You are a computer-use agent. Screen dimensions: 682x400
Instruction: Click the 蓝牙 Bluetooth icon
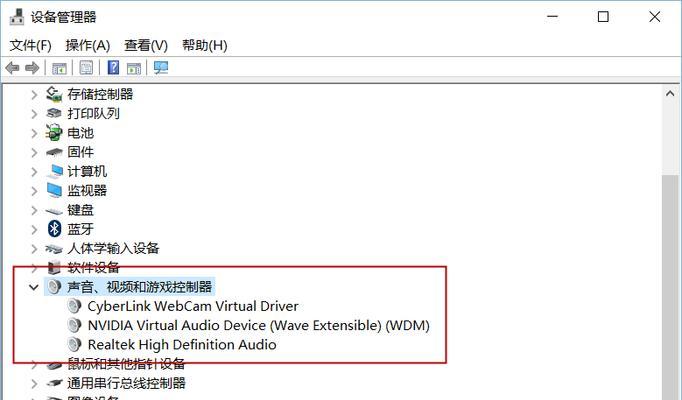(x=54, y=228)
